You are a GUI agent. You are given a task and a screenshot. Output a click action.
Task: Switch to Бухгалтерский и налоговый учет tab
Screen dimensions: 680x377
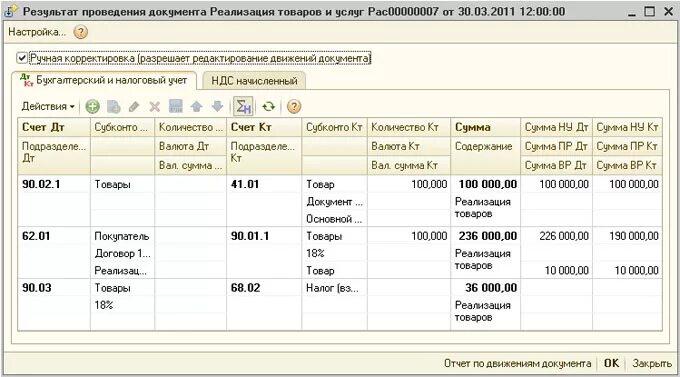(x=104, y=81)
